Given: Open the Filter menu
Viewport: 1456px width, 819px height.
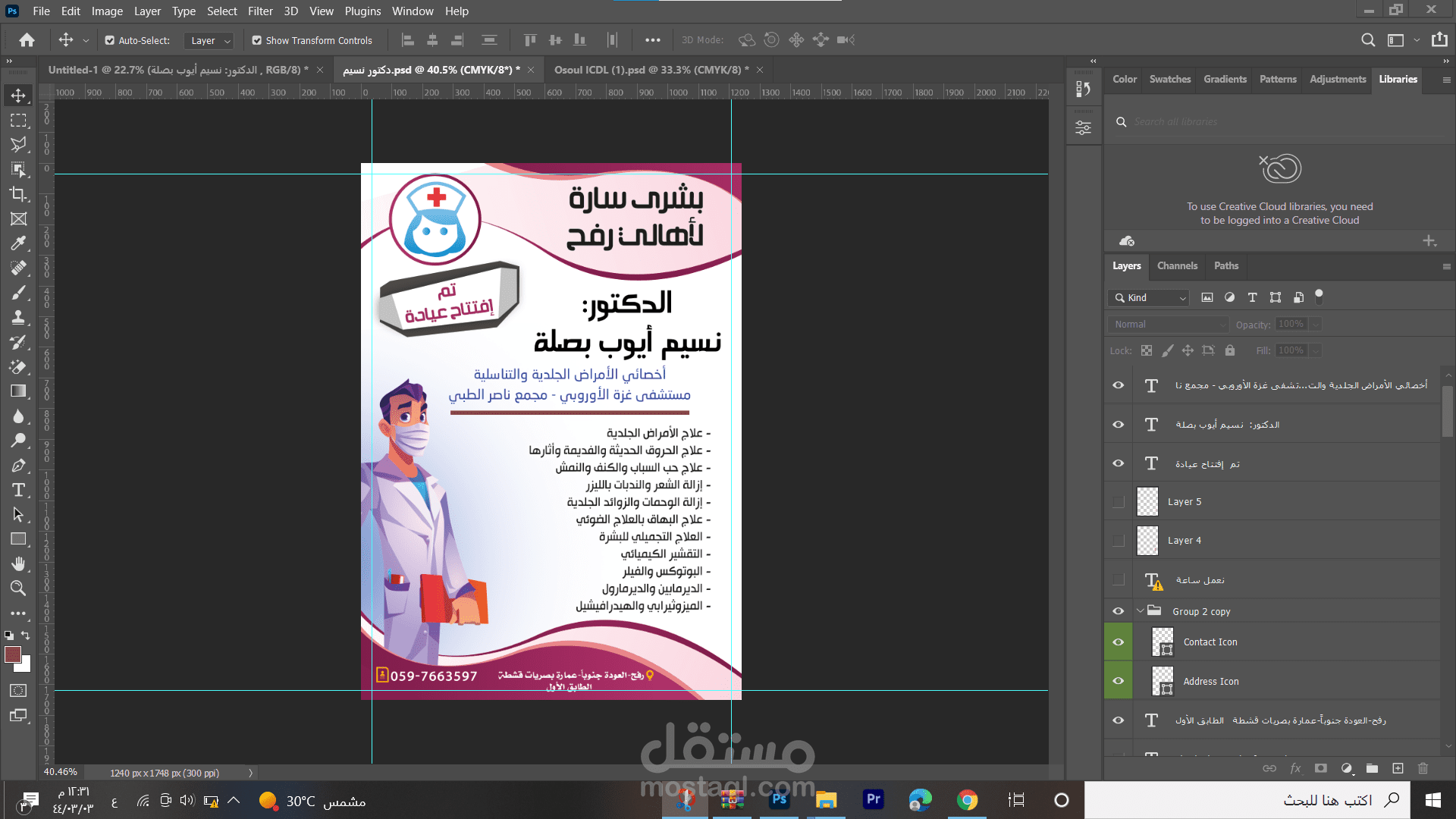Looking at the screenshot, I should click(x=260, y=11).
